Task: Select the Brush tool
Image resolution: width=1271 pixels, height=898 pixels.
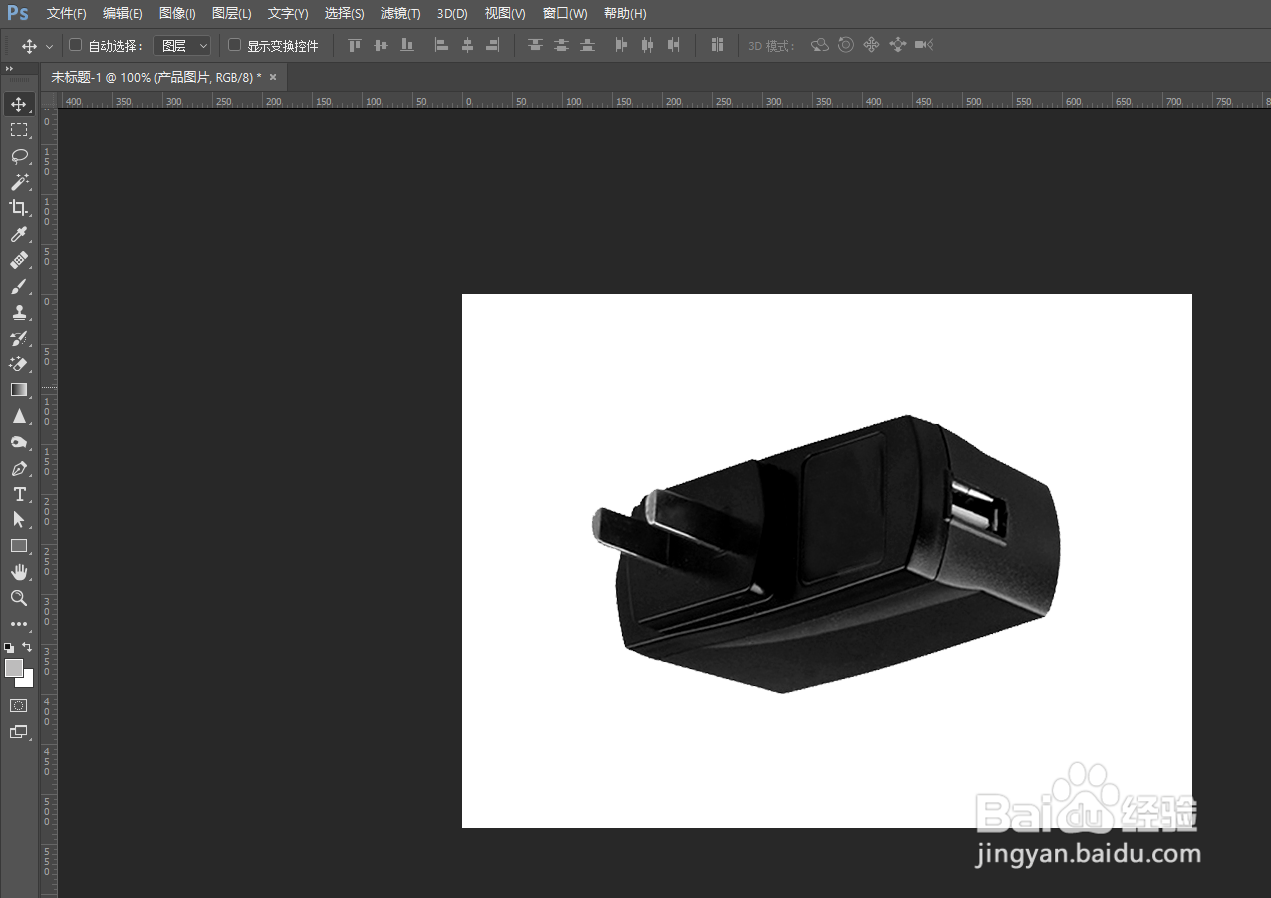Action: (x=19, y=286)
